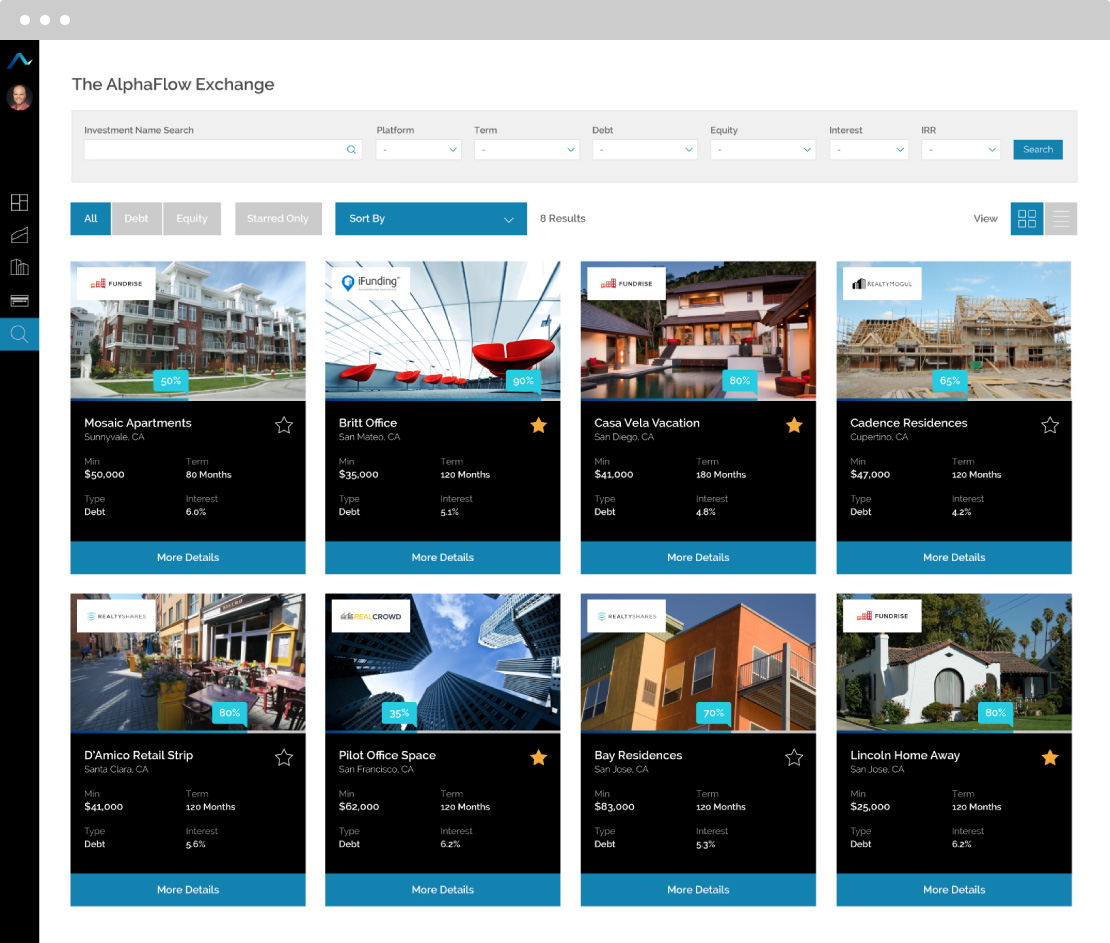
Task: Select the buildings portfolio icon in sidebar
Action: (x=19, y=267)
